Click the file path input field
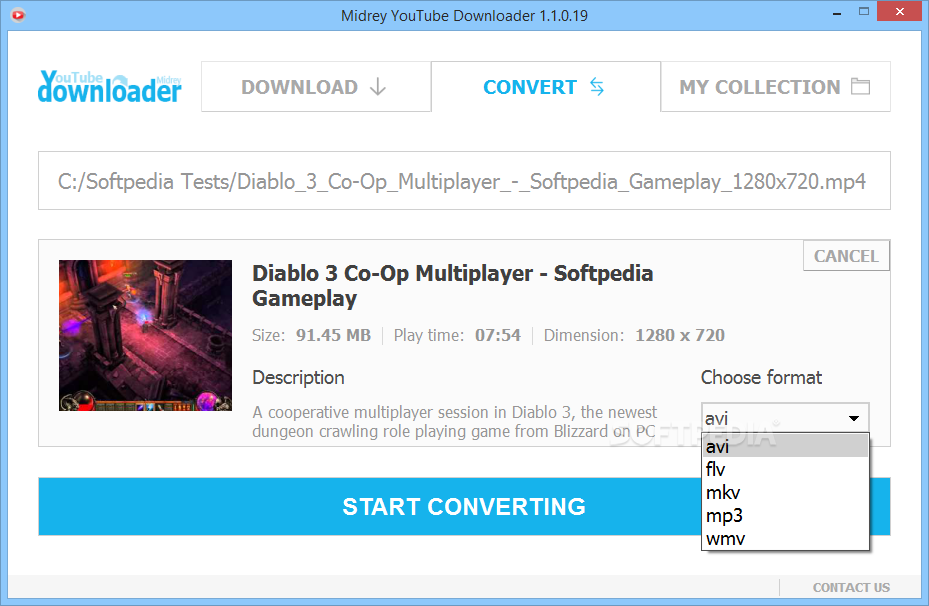The height and width of the screenshot is (606, 929). tap(464, 181)
